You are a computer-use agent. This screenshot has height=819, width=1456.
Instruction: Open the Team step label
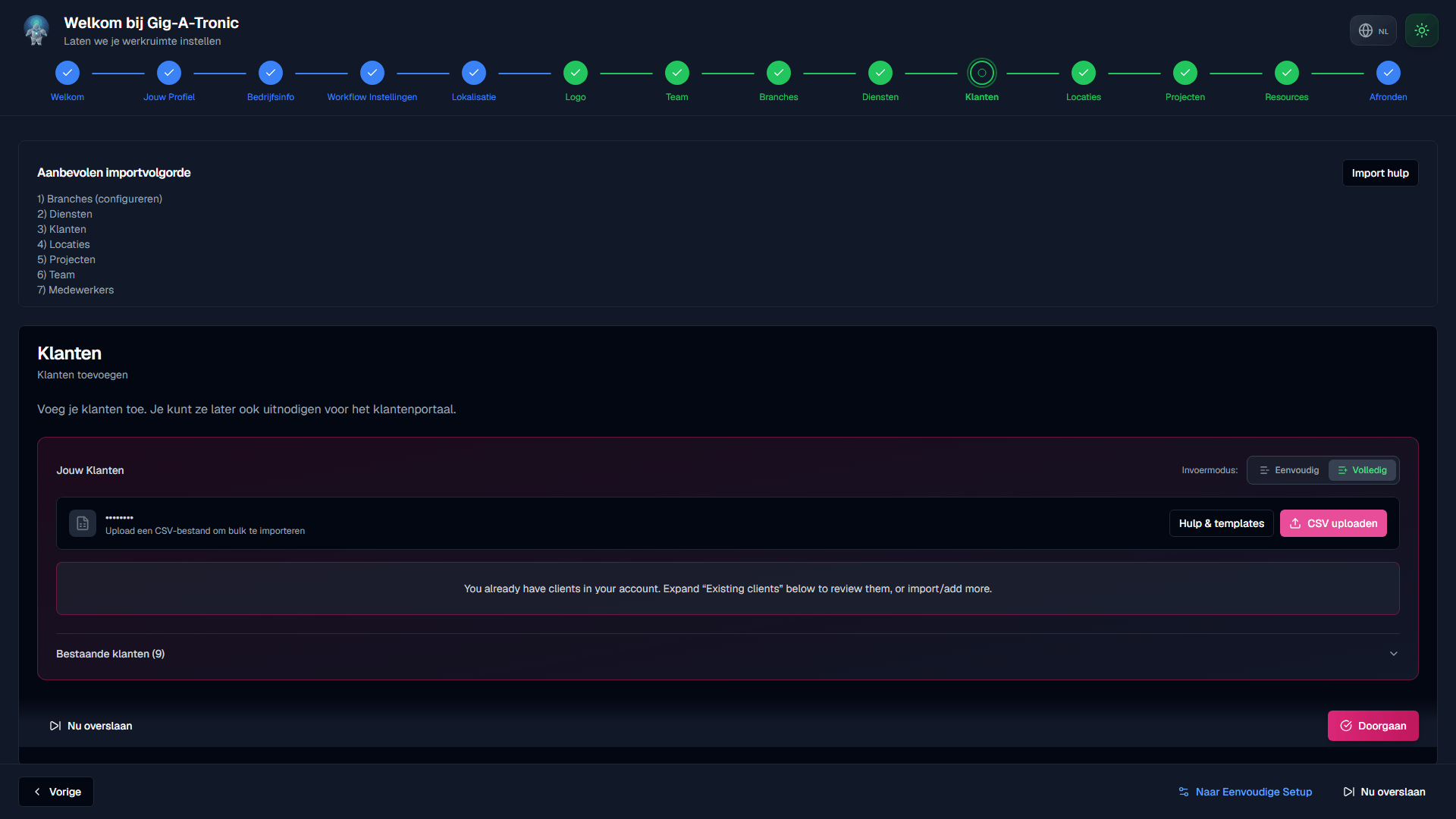677,97
